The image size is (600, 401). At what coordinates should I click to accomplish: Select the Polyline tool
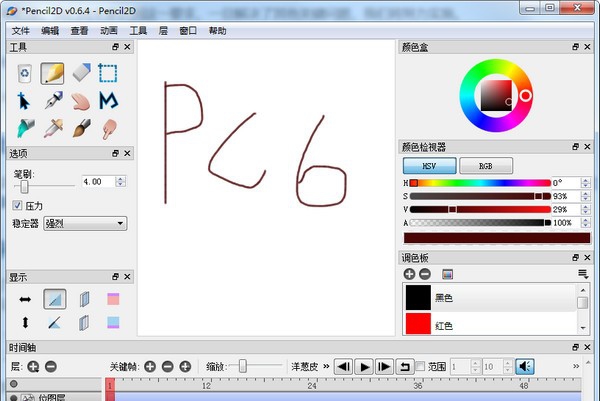pyautogui.click(x=109, y=101)
